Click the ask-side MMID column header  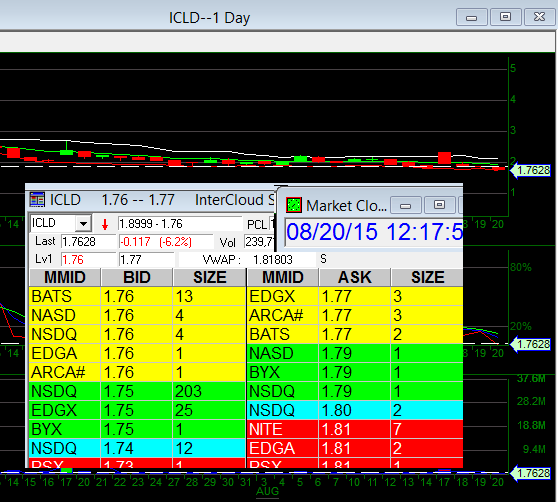click(283, 277)
